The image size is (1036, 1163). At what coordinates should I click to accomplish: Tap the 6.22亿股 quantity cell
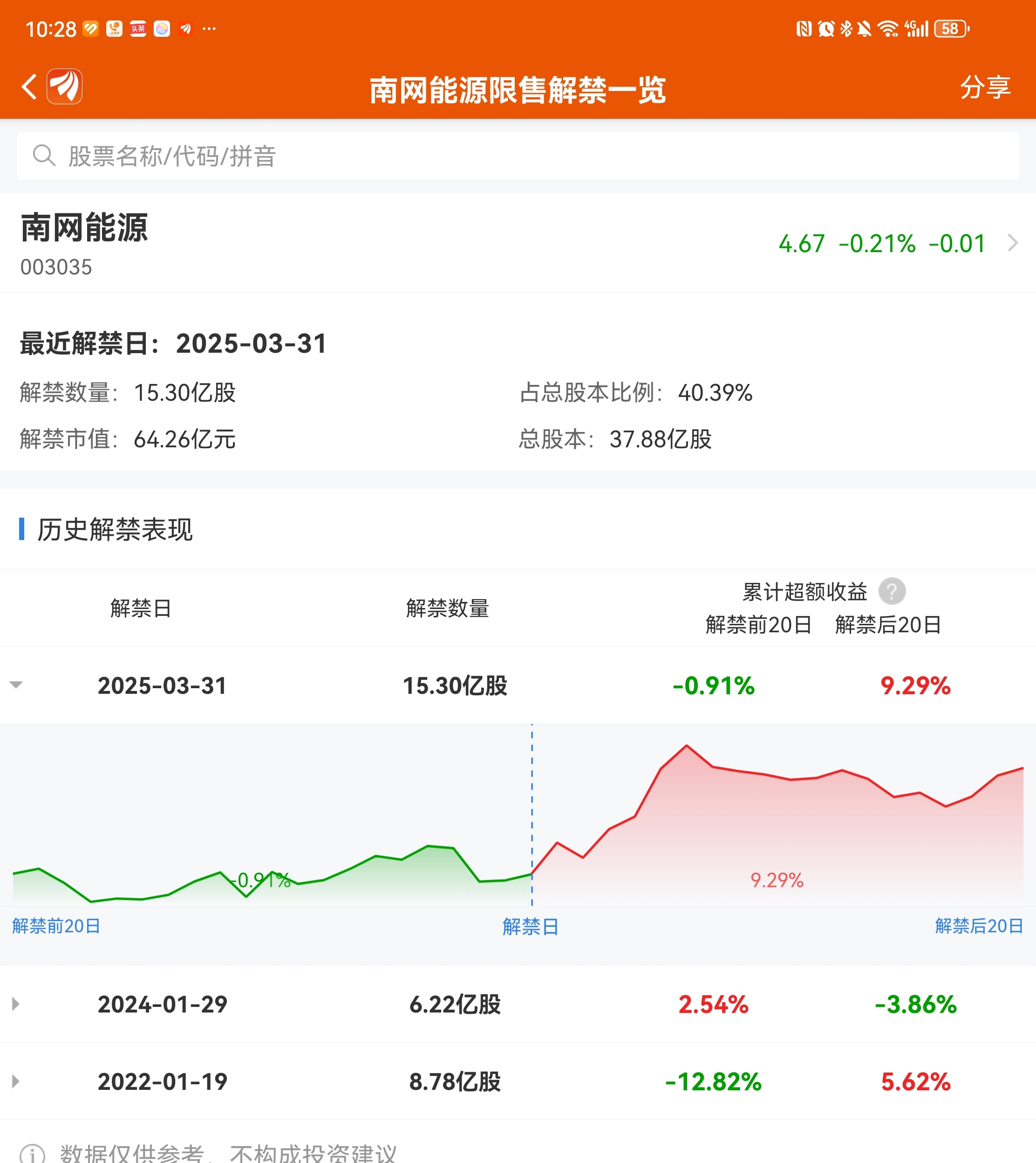[x=455, y=1004]
